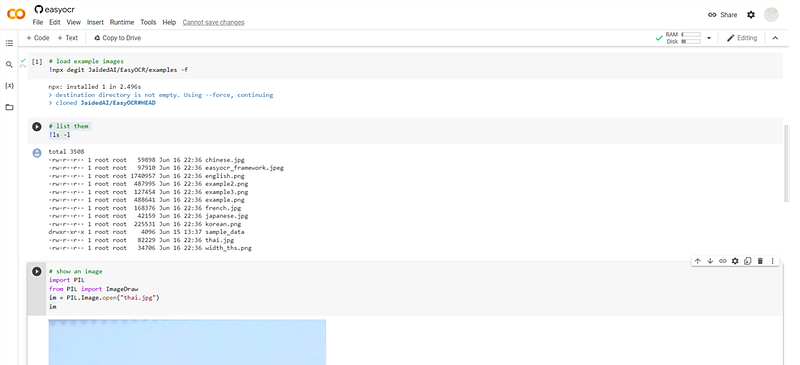Image resolution: width=800 pixels, height=365 pixels.
Task: Open the runtime connection dropdown arrow
Action: coord(709,38)
